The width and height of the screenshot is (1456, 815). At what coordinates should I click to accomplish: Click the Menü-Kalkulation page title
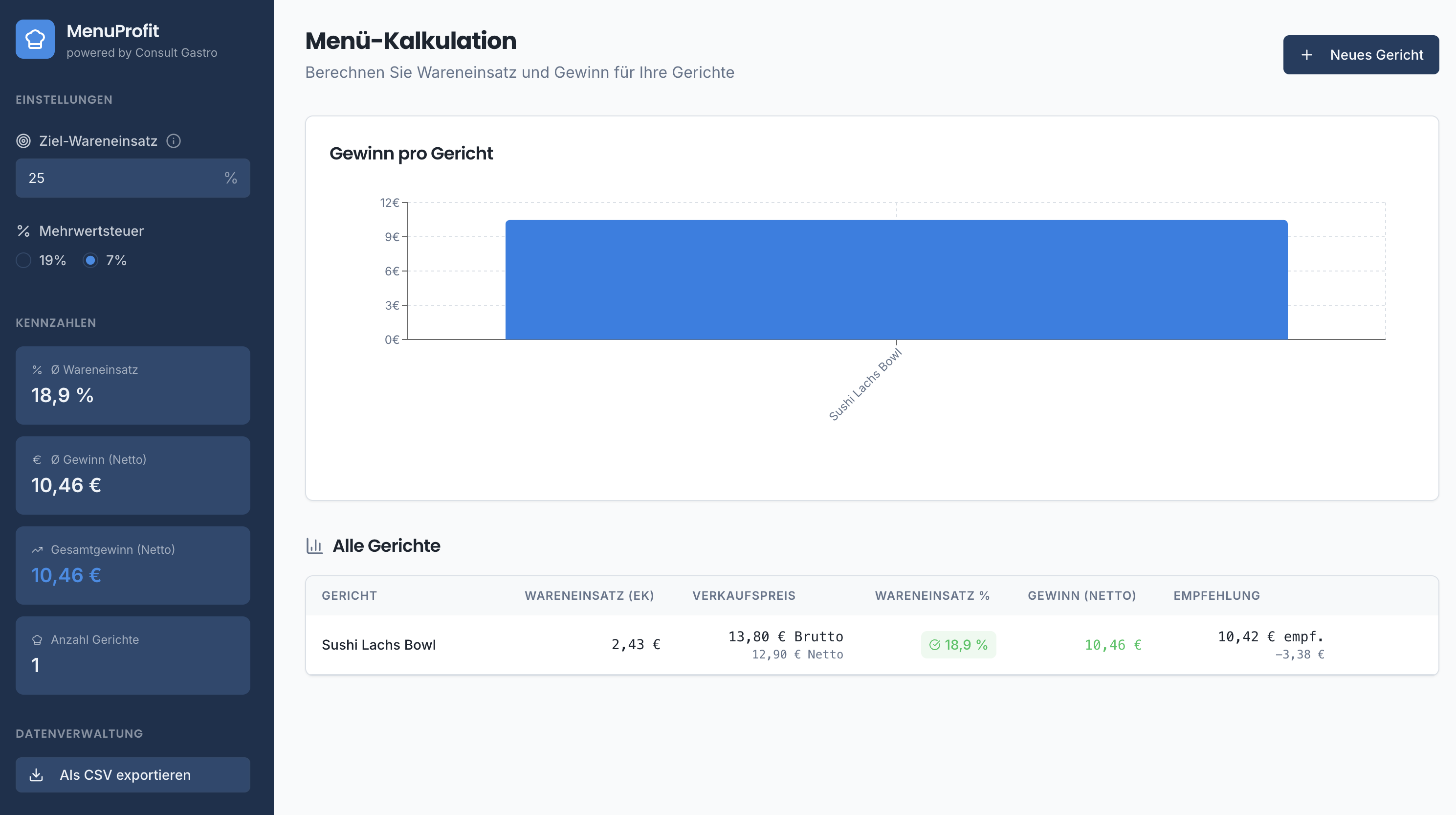click(411, 40)
